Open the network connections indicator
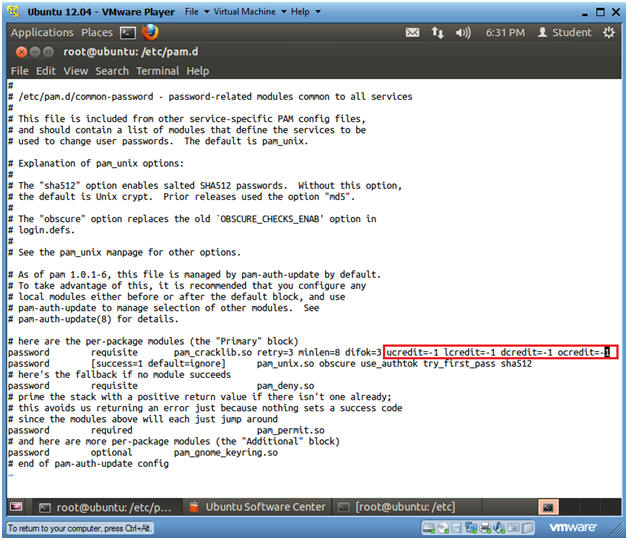Viewport: 628px width, 540px height. [437, 33]
